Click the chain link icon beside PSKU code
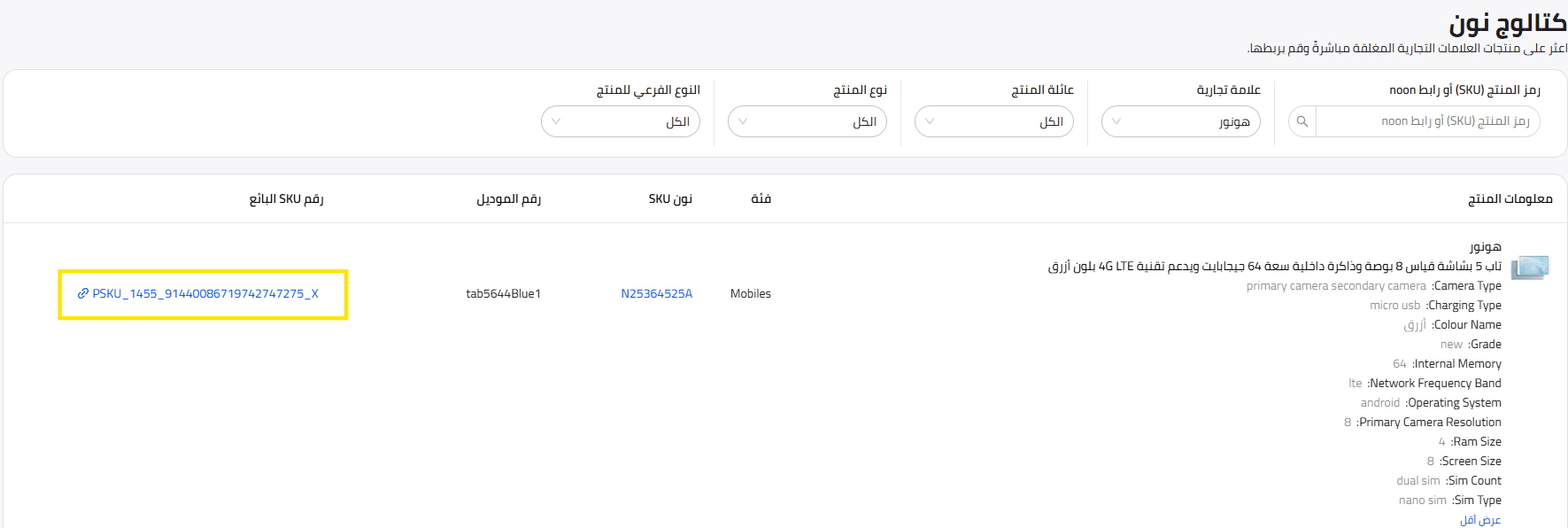The height and width of the screenshot is (528, 1568). click(83, 293)
